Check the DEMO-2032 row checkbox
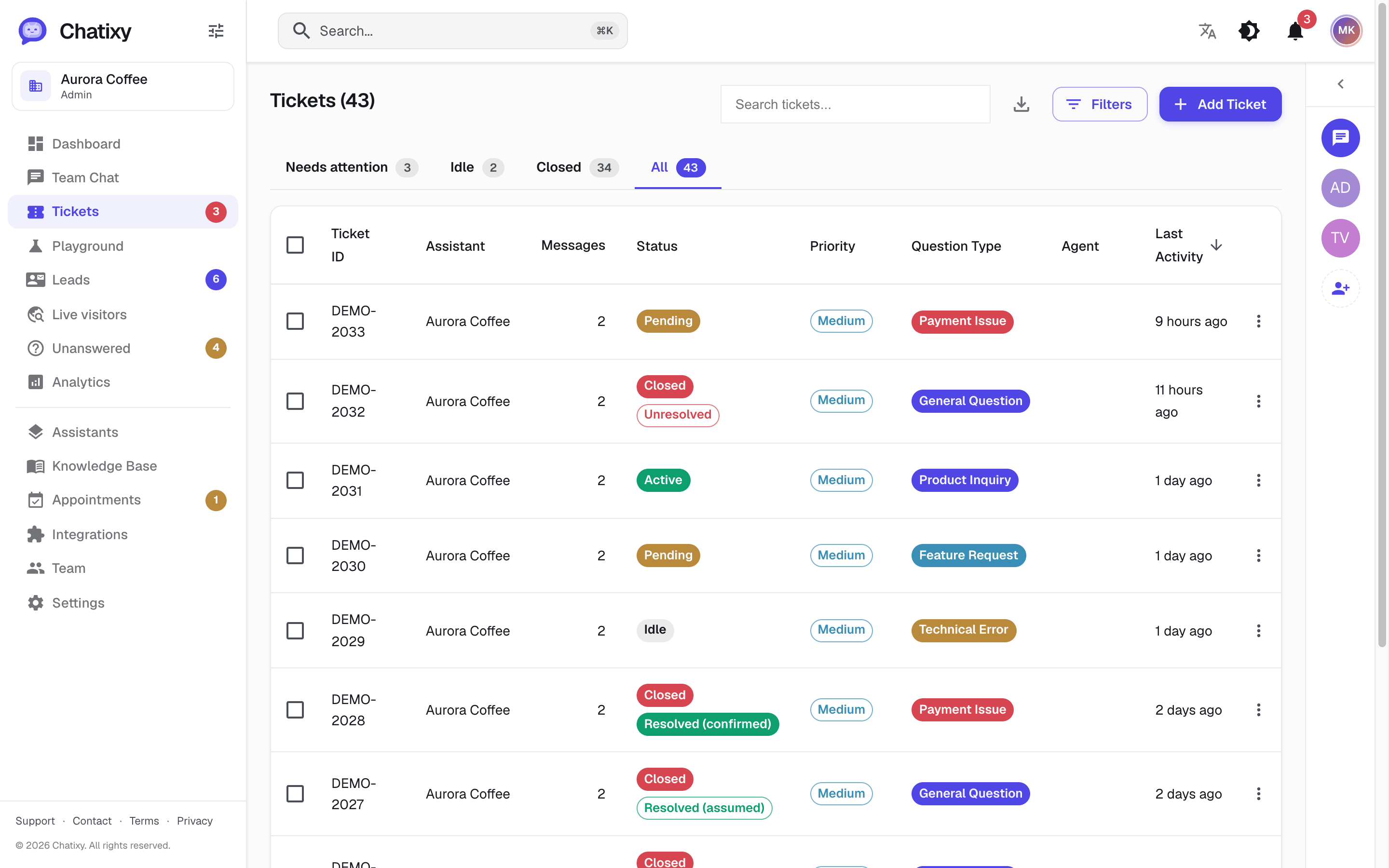 tap(295, 401)
